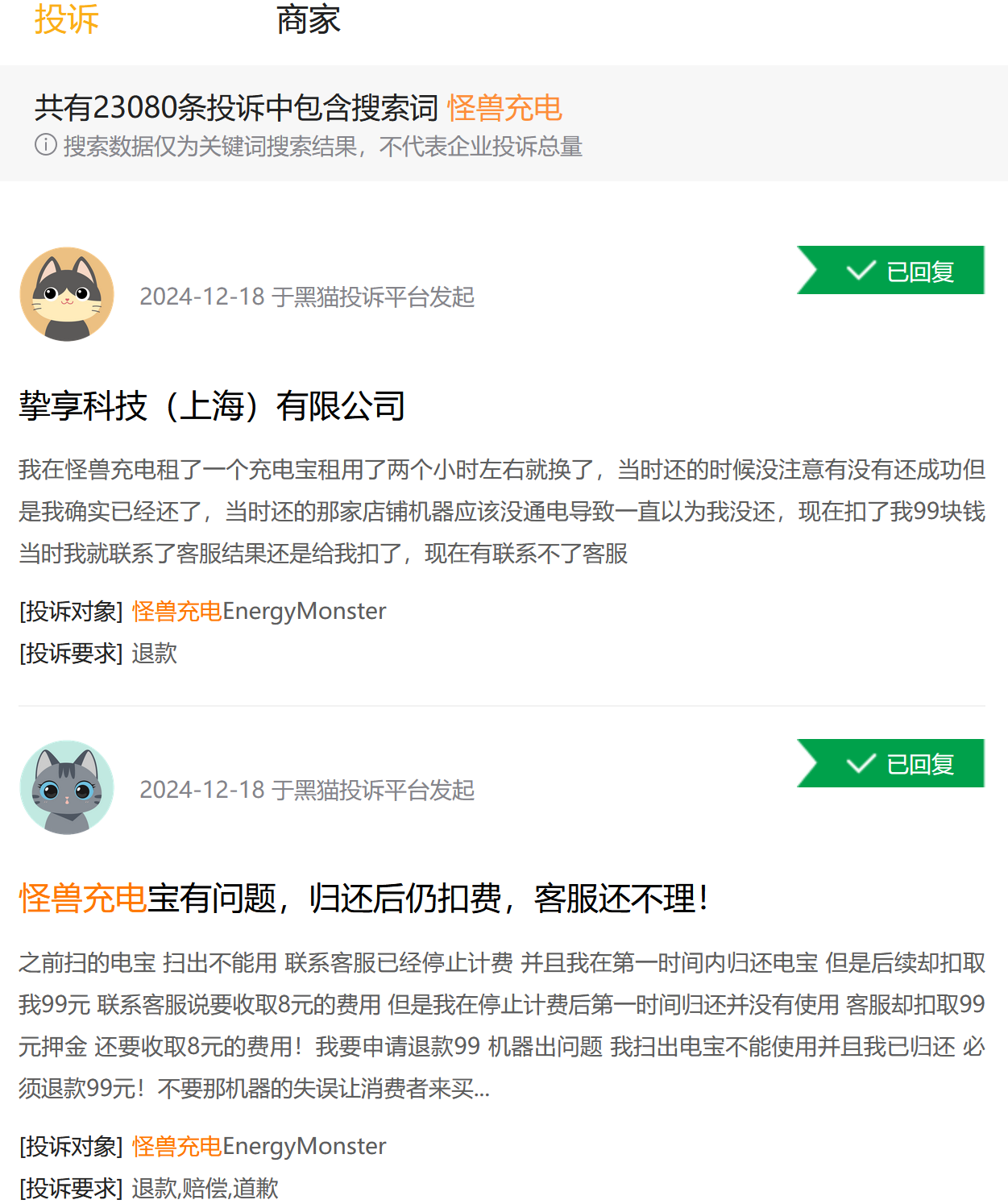
Task: Click the 退款 complaint request text
Action: pyautogui.click(x=155, y=653)
